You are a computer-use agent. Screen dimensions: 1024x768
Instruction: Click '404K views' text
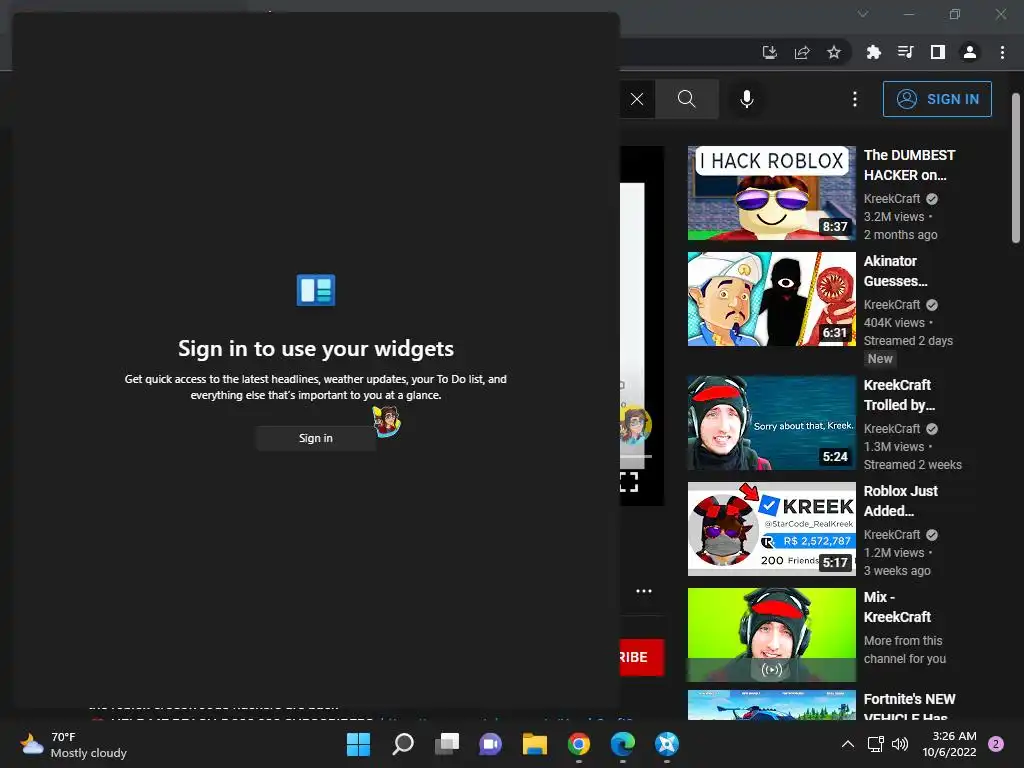point(893,323)
